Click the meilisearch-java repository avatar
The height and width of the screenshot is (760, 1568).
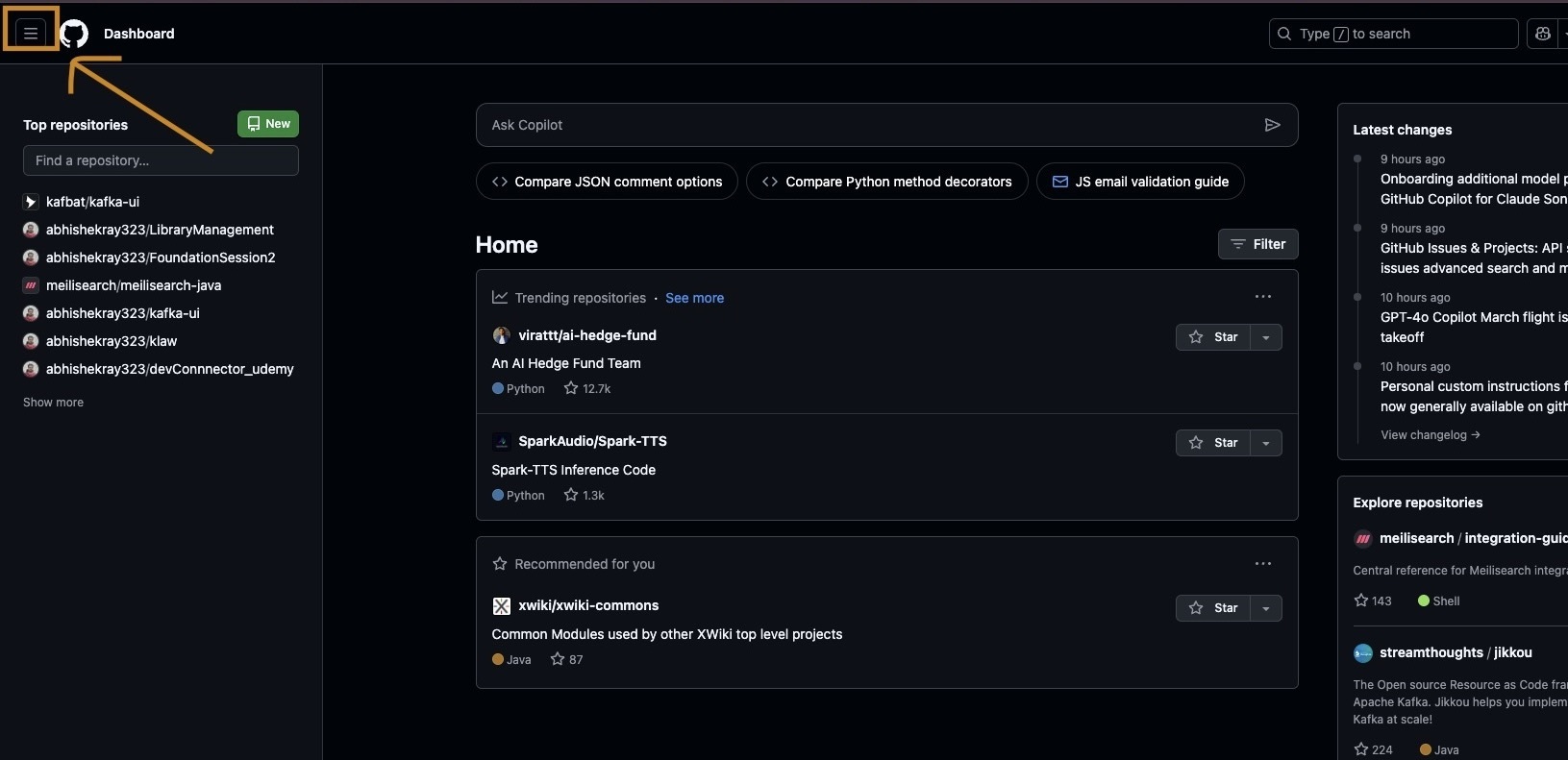(x=31, y=285)
